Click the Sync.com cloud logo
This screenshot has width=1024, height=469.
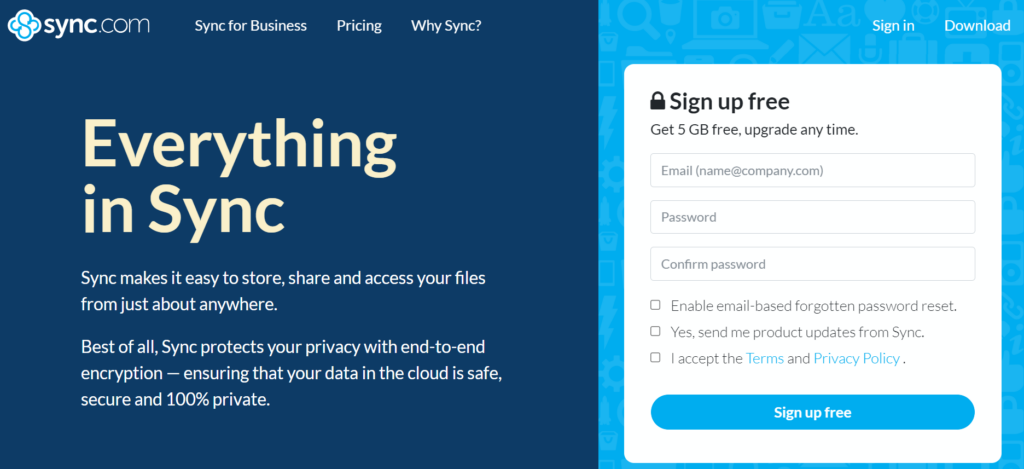24,25
